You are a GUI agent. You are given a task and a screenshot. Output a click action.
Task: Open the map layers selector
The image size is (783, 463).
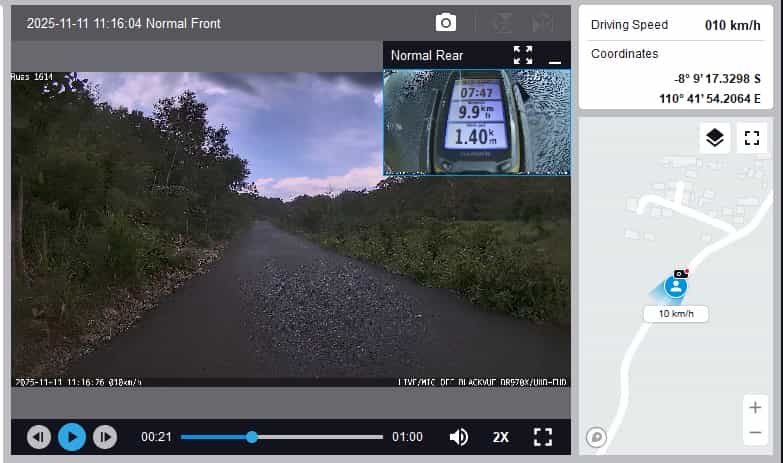(714, 138)
